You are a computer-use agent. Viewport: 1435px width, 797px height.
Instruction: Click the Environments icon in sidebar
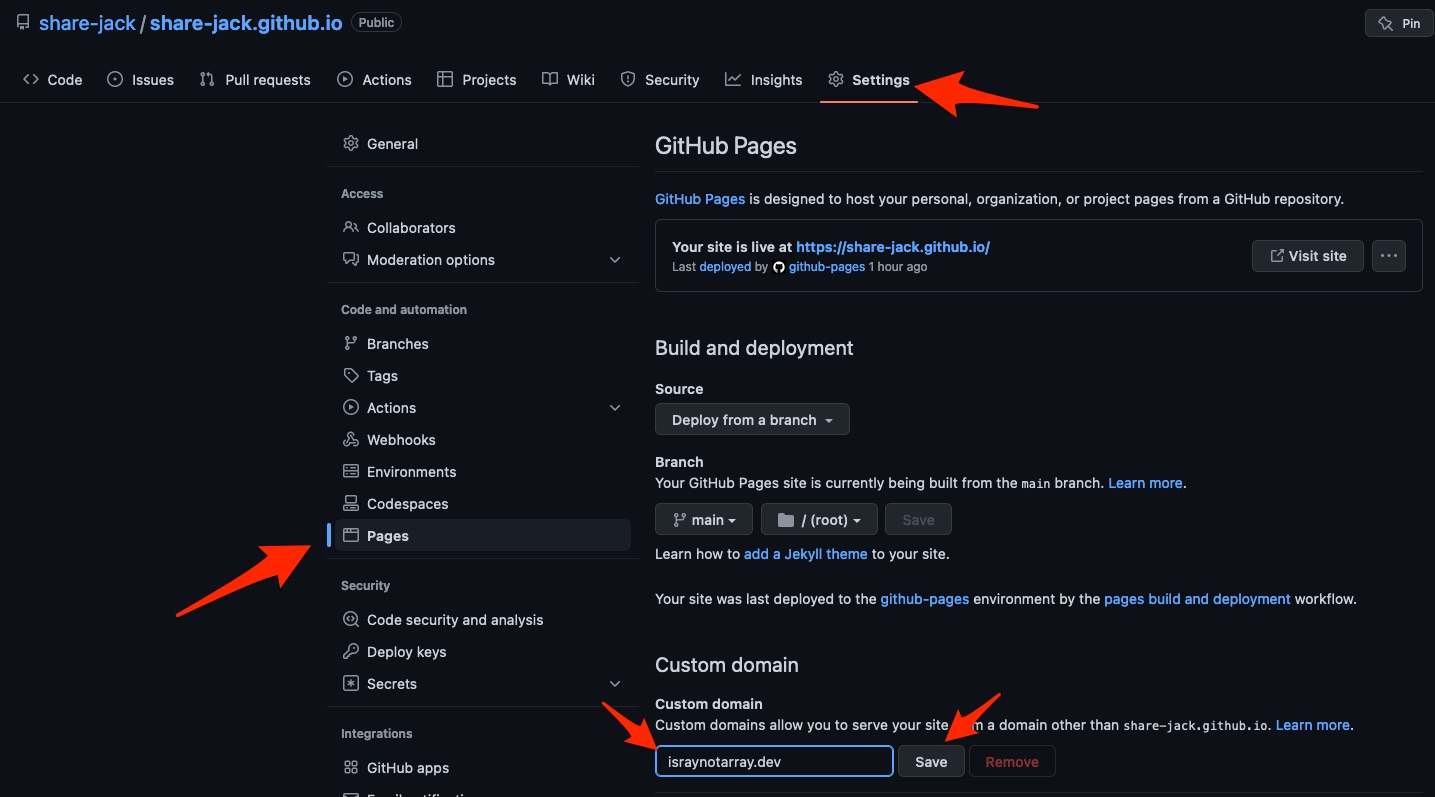[x=351, y=472]
